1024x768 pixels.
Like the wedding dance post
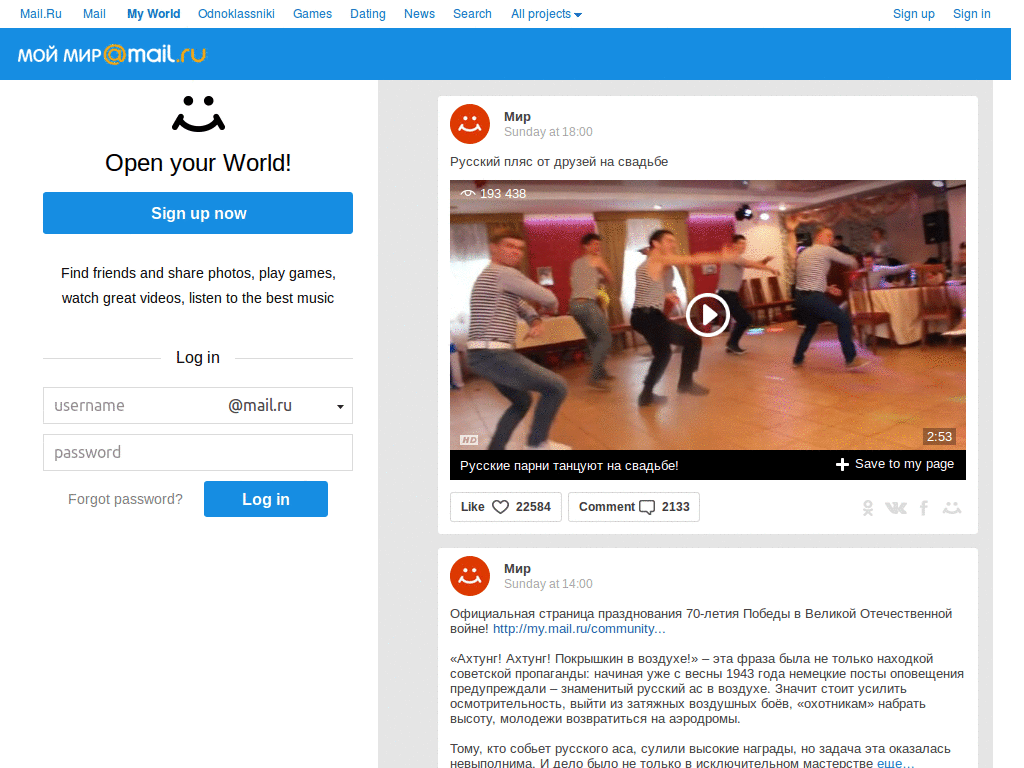click(505, 507)
